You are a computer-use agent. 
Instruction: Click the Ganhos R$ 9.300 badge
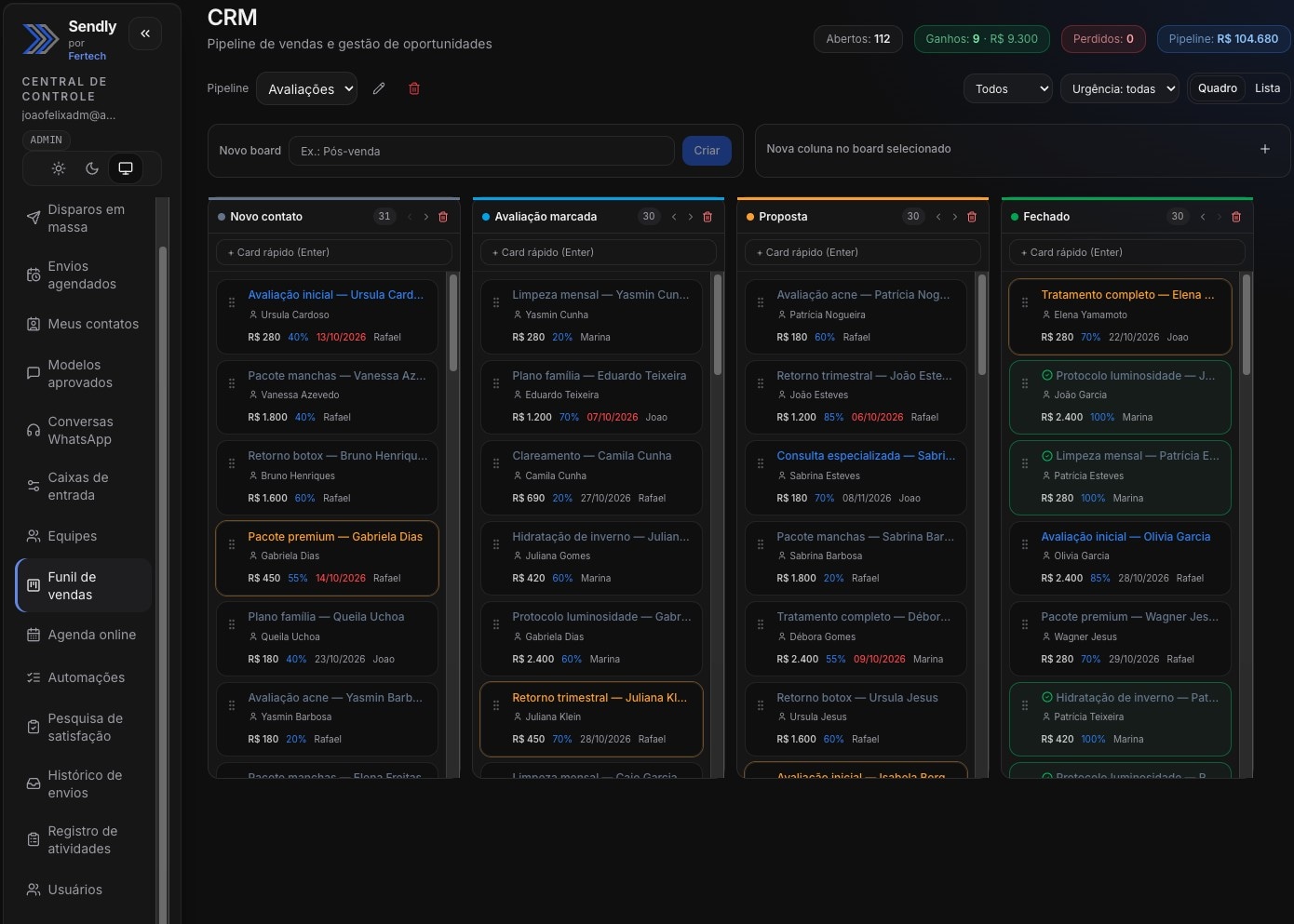point(981,39)
